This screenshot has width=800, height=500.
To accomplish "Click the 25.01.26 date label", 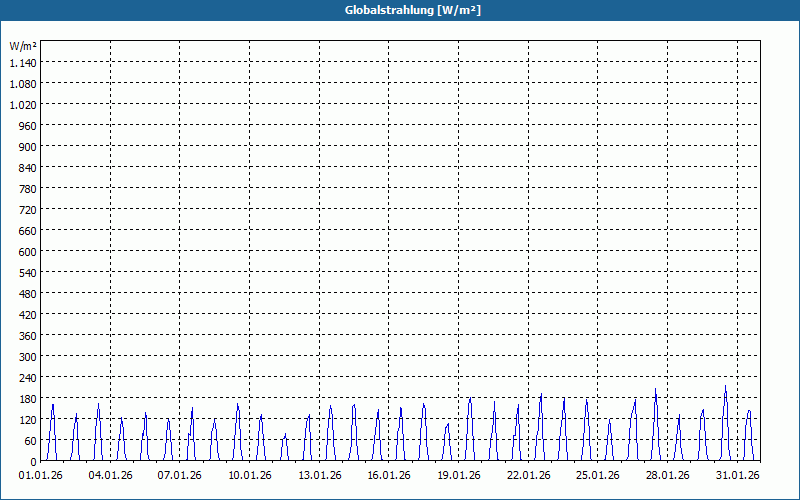I will (x=598, y=476).
